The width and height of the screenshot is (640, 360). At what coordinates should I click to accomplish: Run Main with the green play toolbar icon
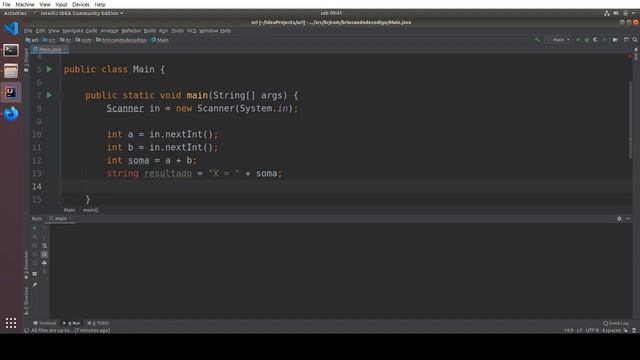[x=578, y=40]
